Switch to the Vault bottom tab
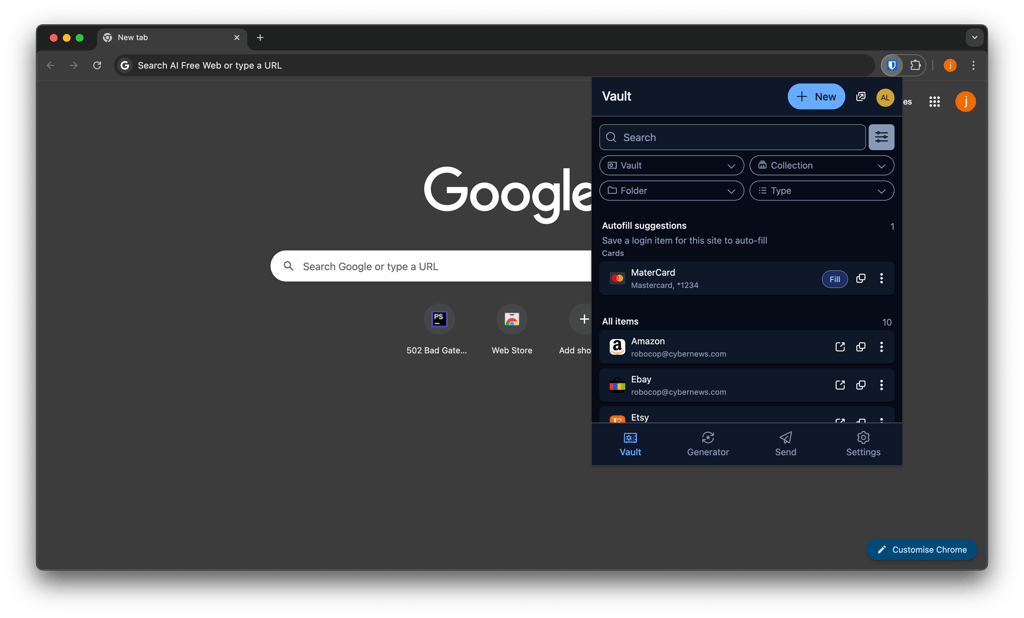Image resolution: width=1024 pixels, height=618 pixels. [x=630, y=444]
